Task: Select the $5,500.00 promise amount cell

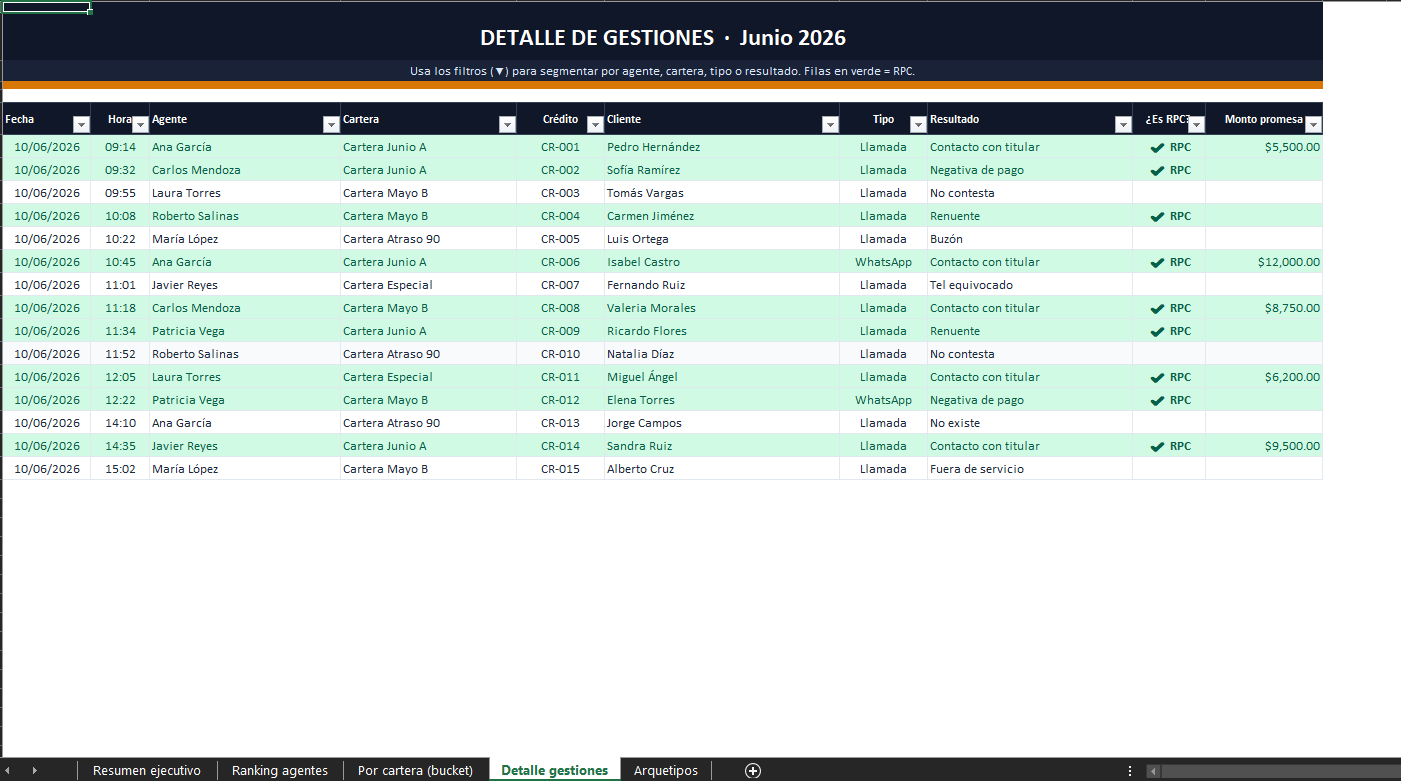Action: [1264, 147]
